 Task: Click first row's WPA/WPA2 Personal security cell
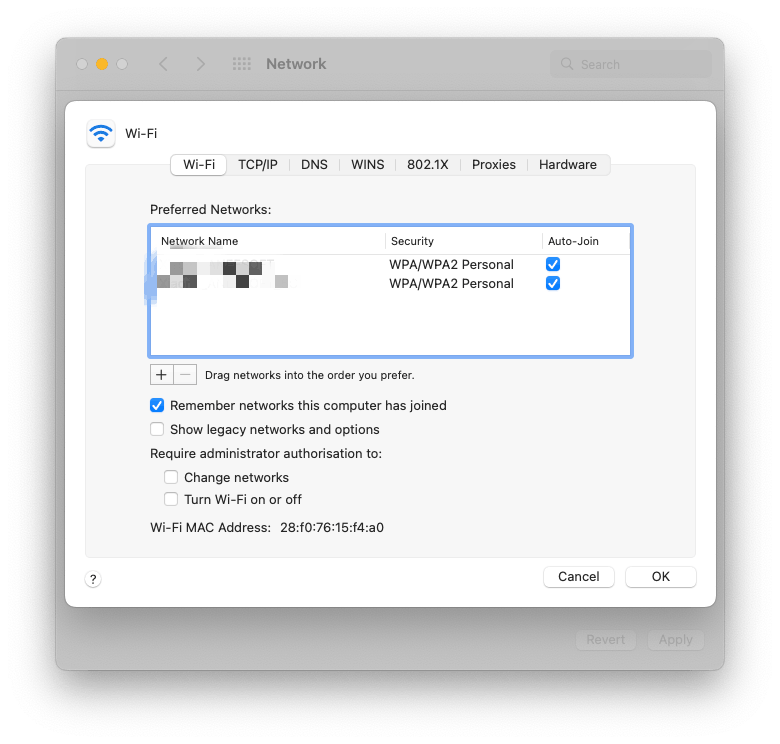(451, 265)
